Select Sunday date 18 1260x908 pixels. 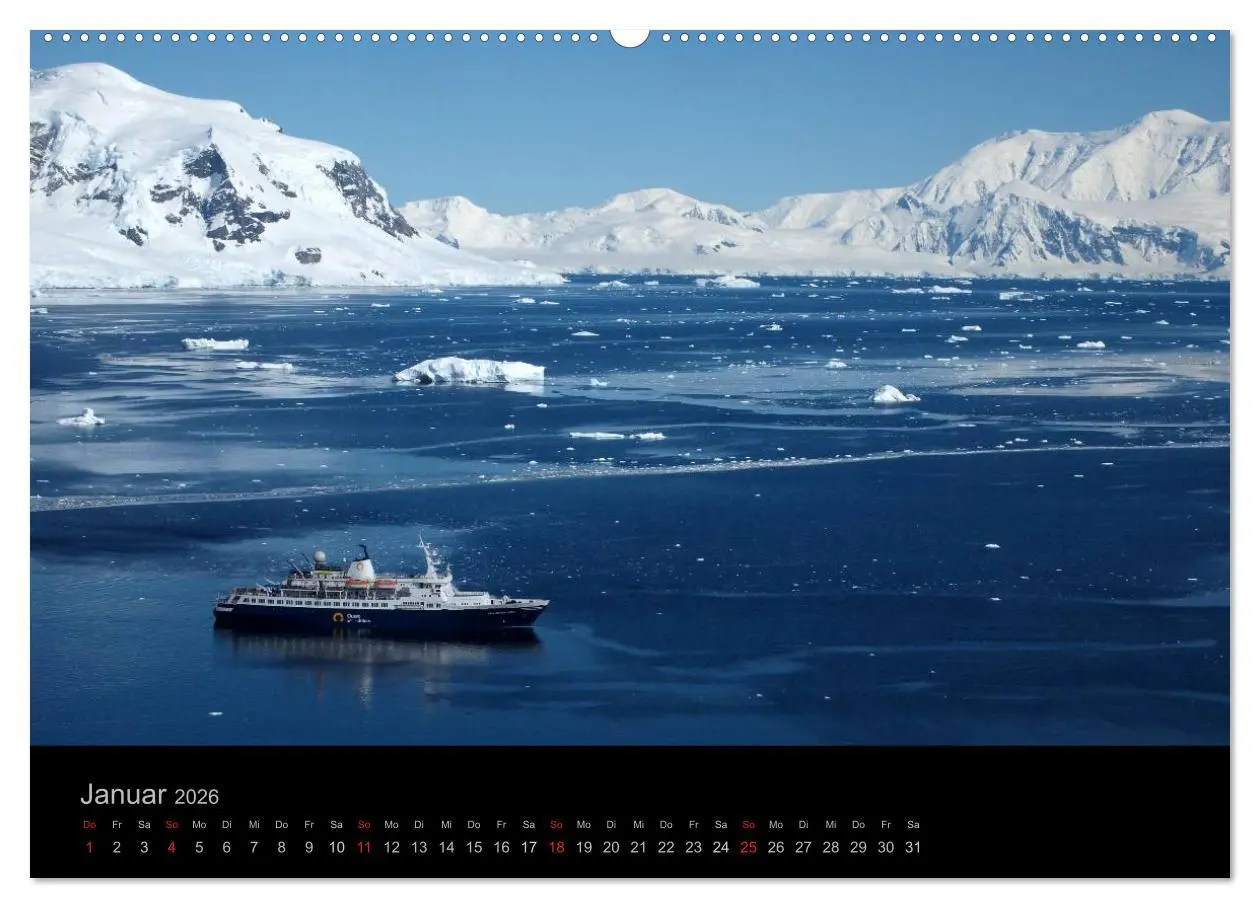point(556,847)
